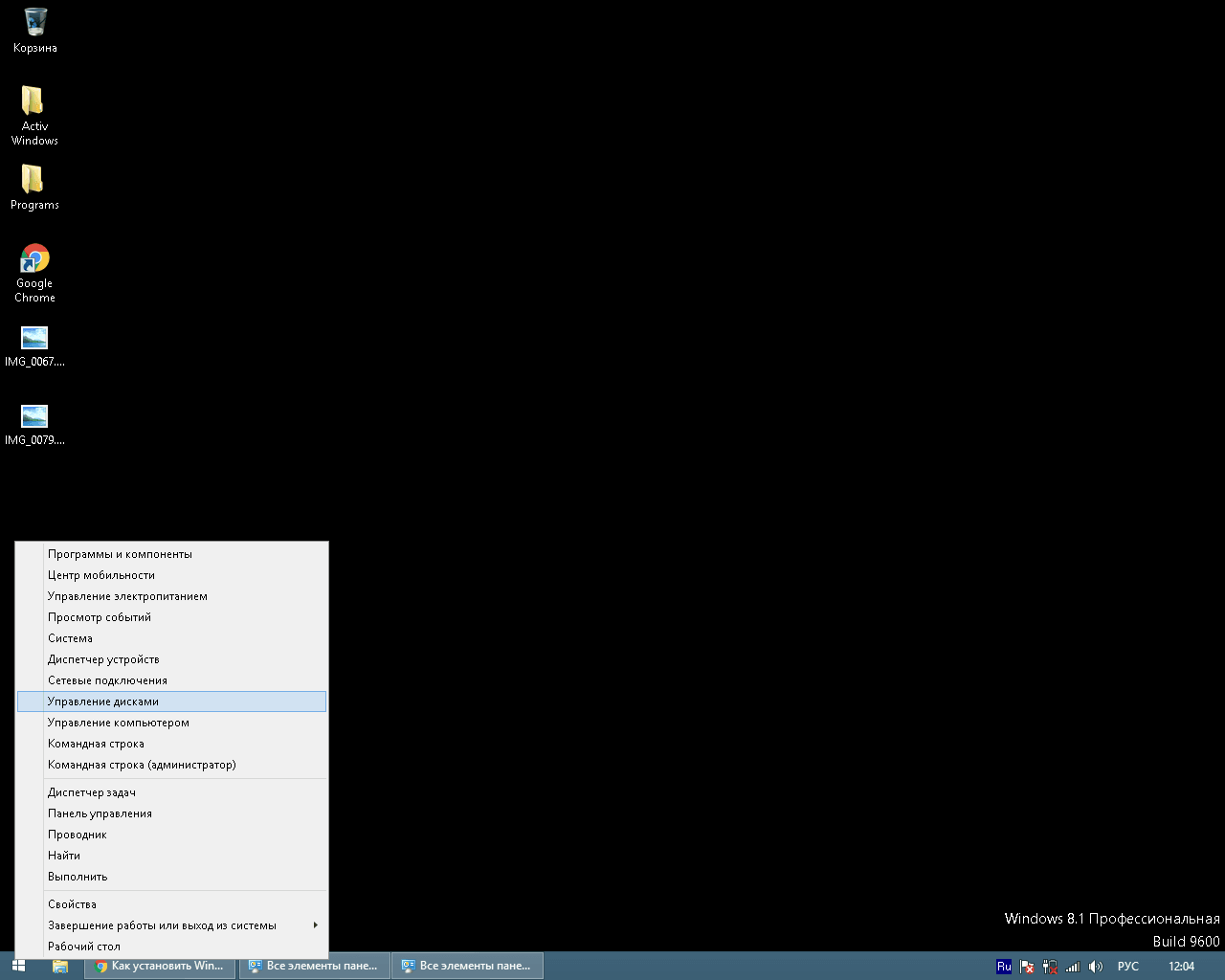This screenshot has height=980, width=1225.
Task: Select Проводник from the menu
Action: [172, 835]
